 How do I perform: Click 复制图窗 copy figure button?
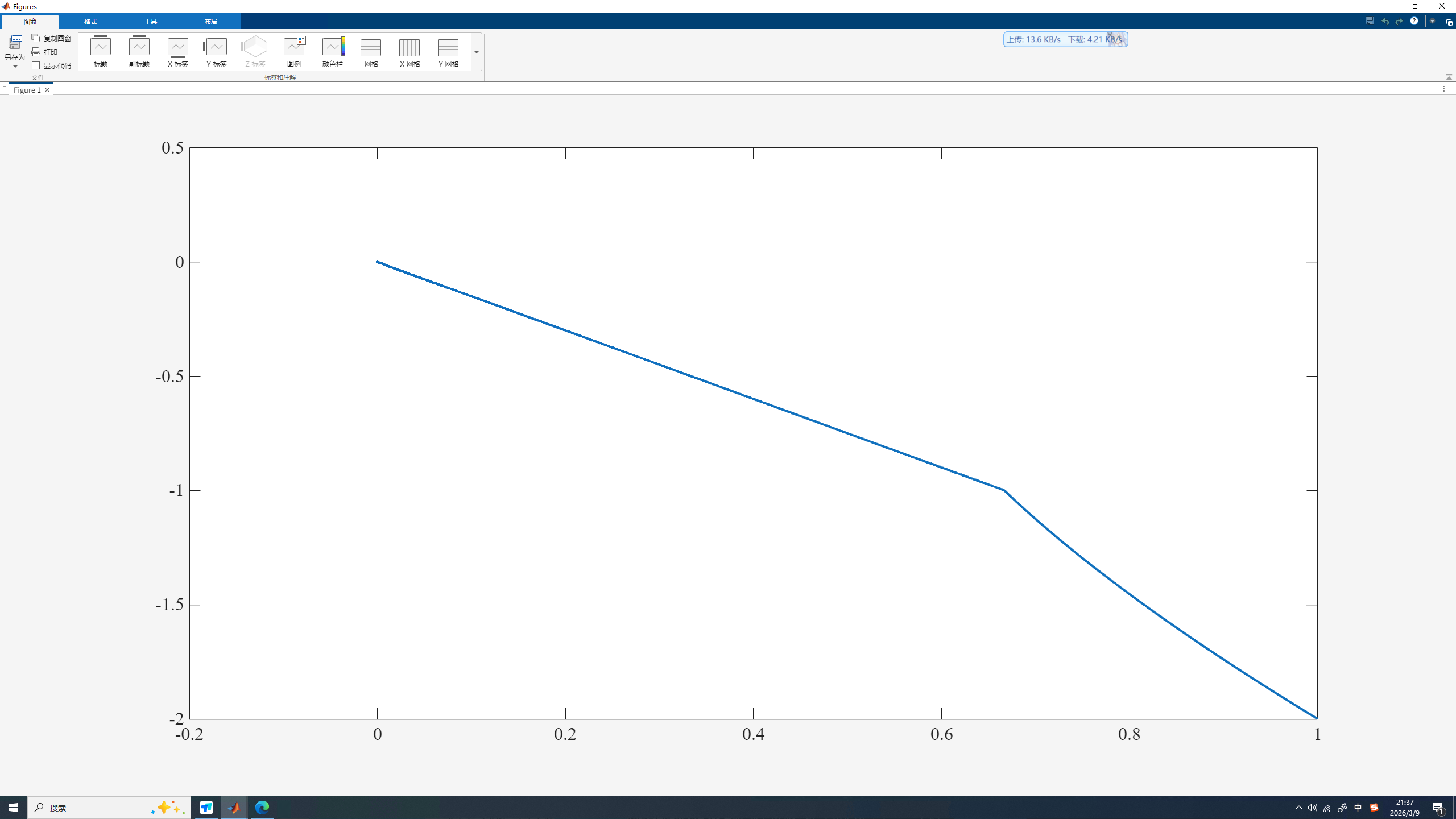pos(52,38)
